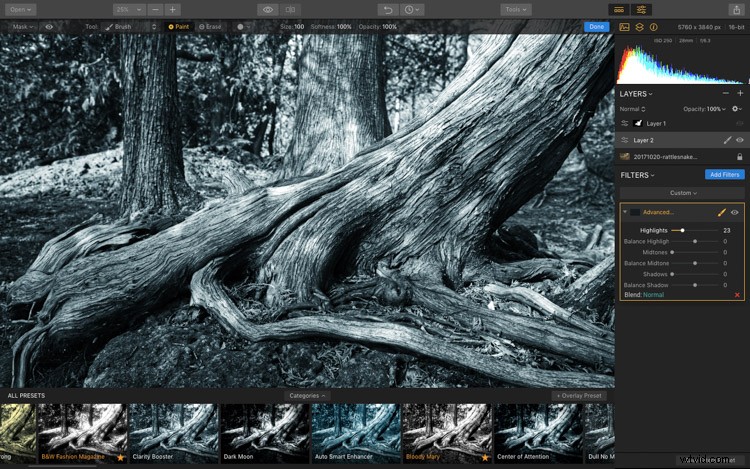The image size is (750, 469).
Task: Toggle the side panel sliders icon
Action: (x=641, y=10)
